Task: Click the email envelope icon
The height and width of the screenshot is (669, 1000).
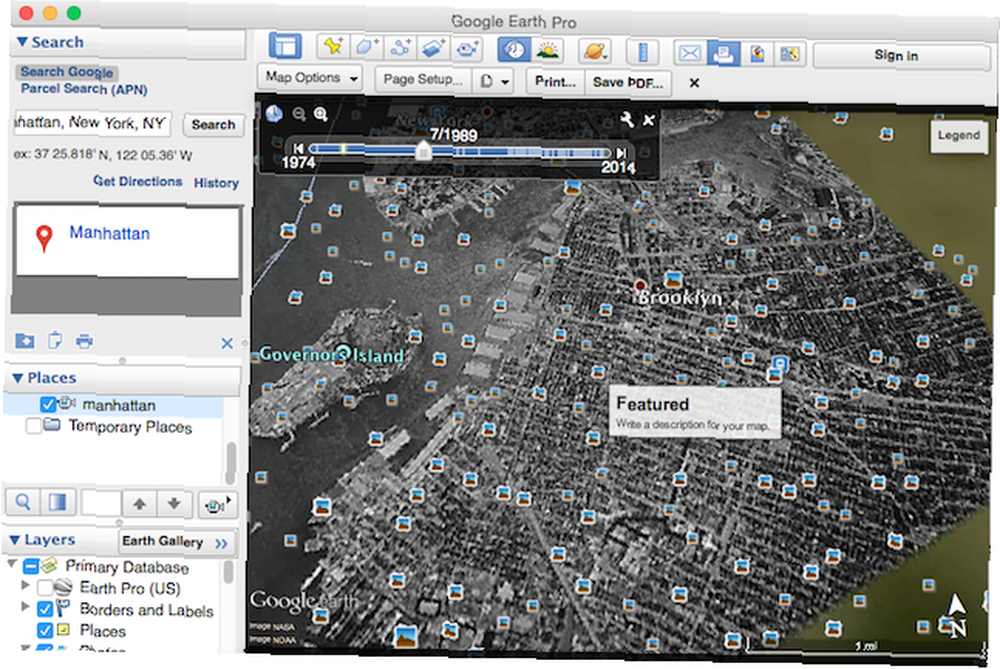Action: (x=690, y=53)
